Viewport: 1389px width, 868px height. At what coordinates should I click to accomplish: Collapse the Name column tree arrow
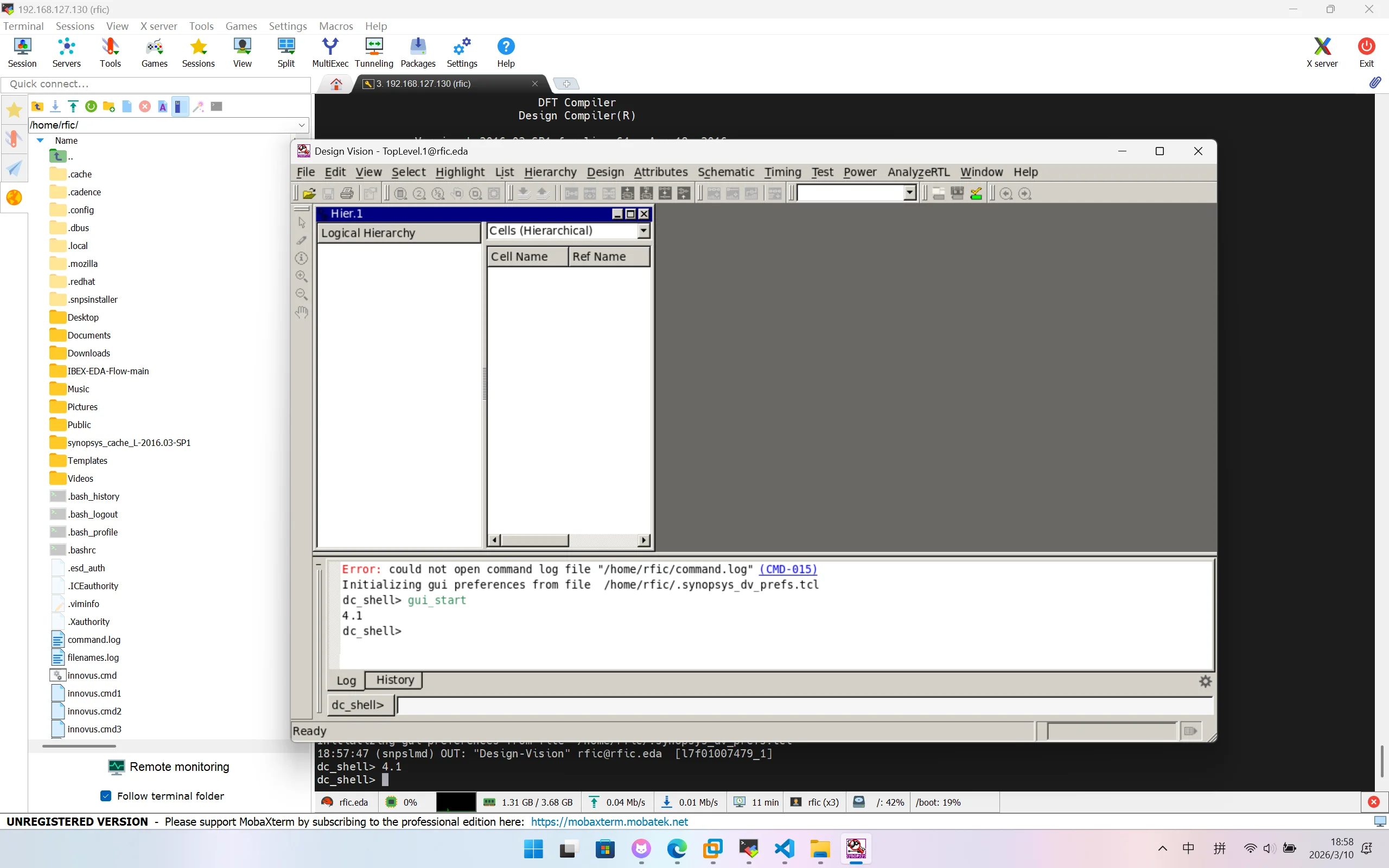point(40,141)
